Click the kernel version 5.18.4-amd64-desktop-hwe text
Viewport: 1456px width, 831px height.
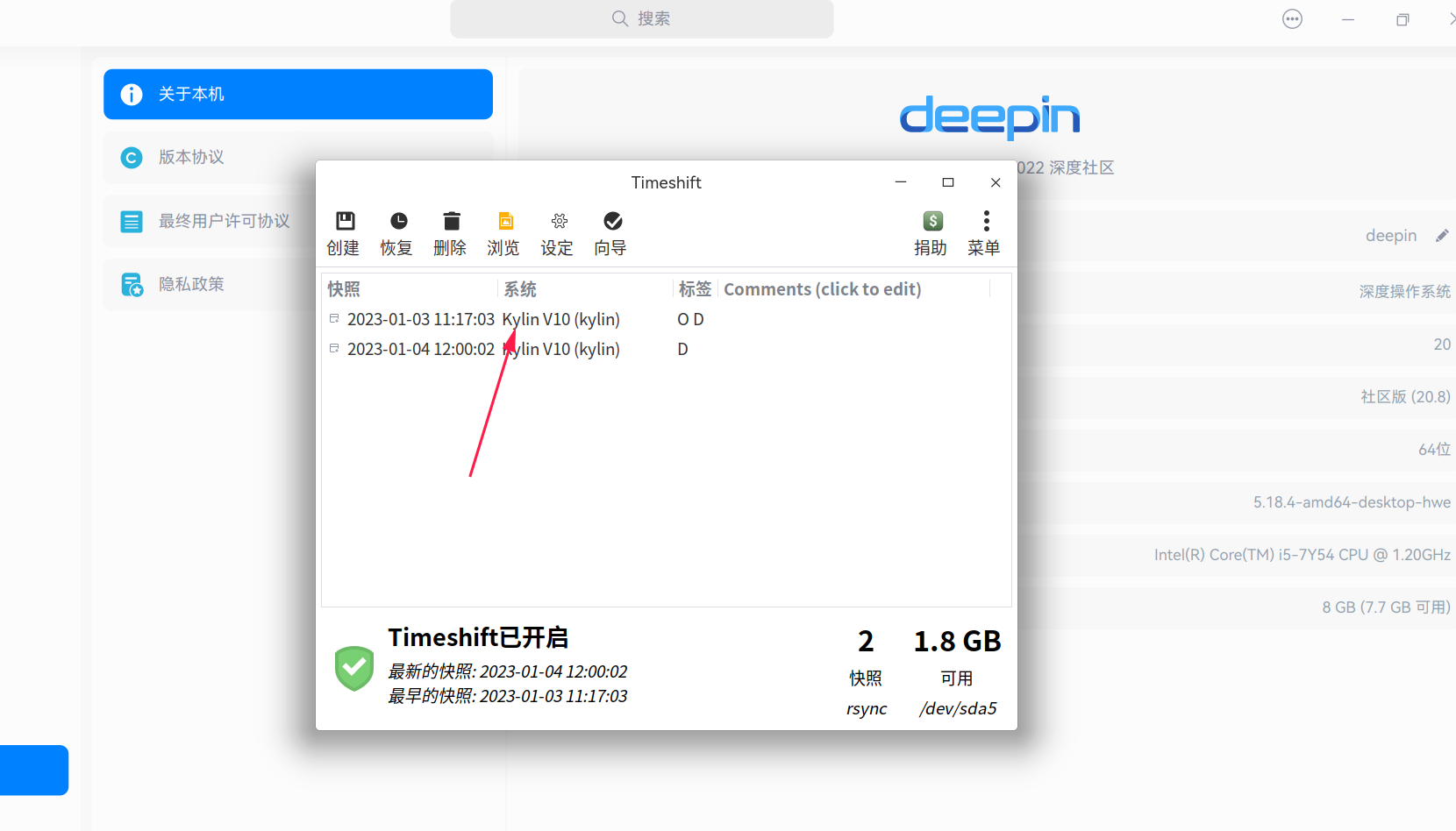coord(1352,502)
